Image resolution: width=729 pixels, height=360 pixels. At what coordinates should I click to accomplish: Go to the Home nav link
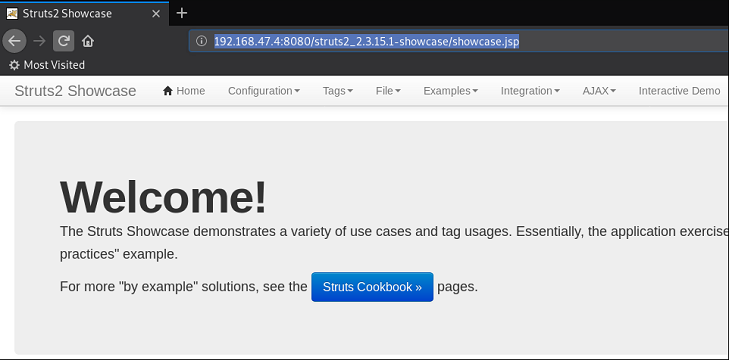coord(184,91)
